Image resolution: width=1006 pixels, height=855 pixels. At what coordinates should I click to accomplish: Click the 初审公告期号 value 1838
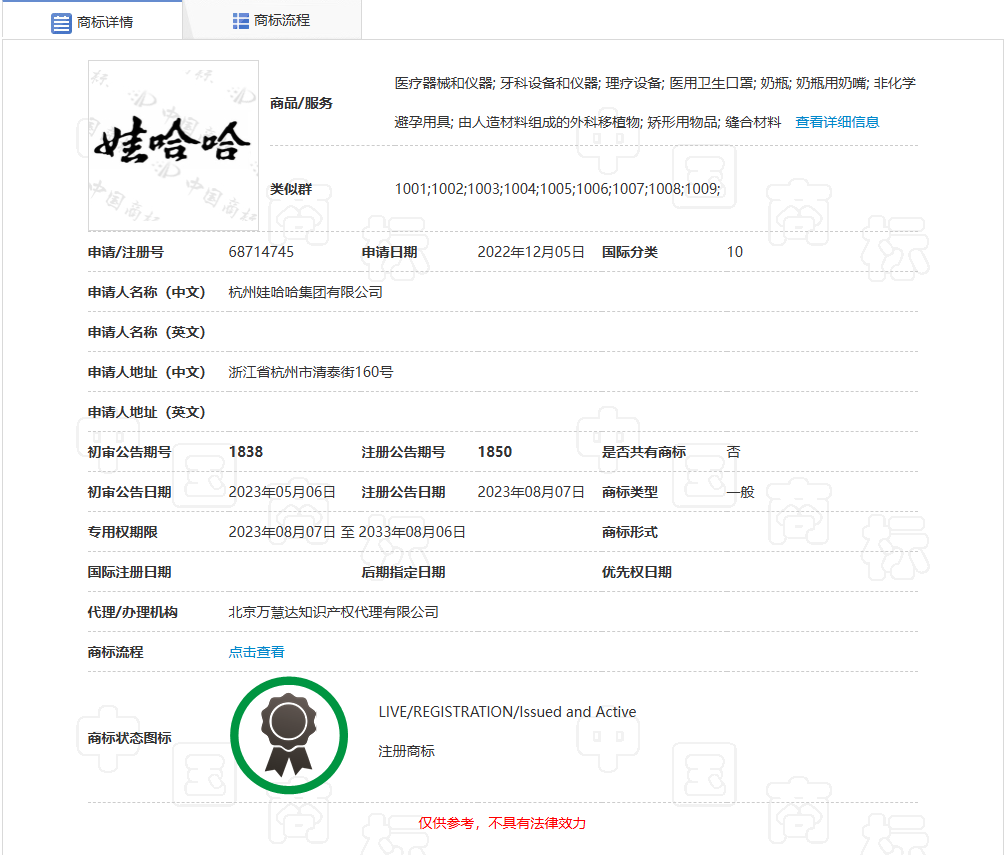(246, 452)
